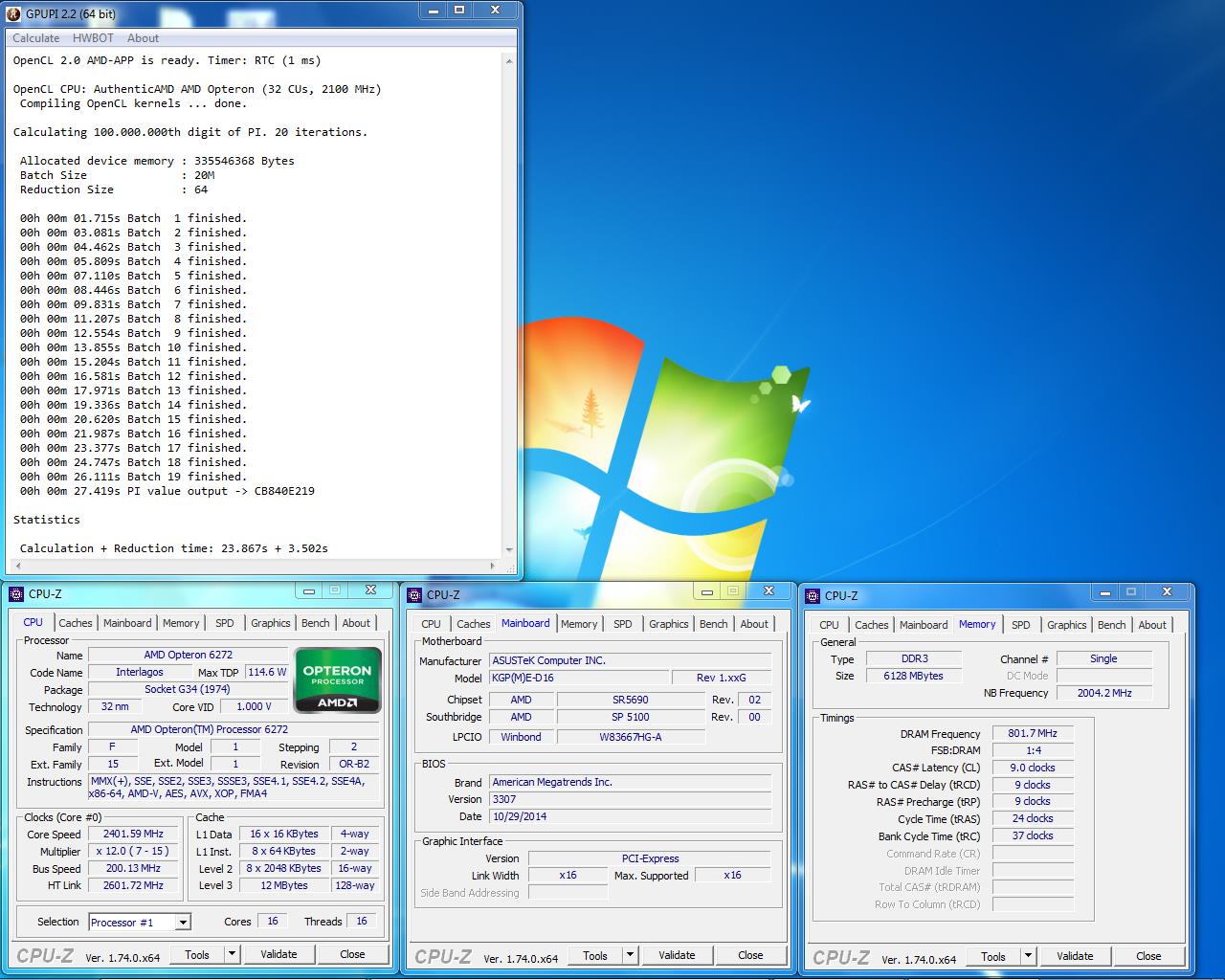Click the CPU-Z icon in Memory window title
Image resolution: width=1225 pixels, height=980 pixels.
813,596
